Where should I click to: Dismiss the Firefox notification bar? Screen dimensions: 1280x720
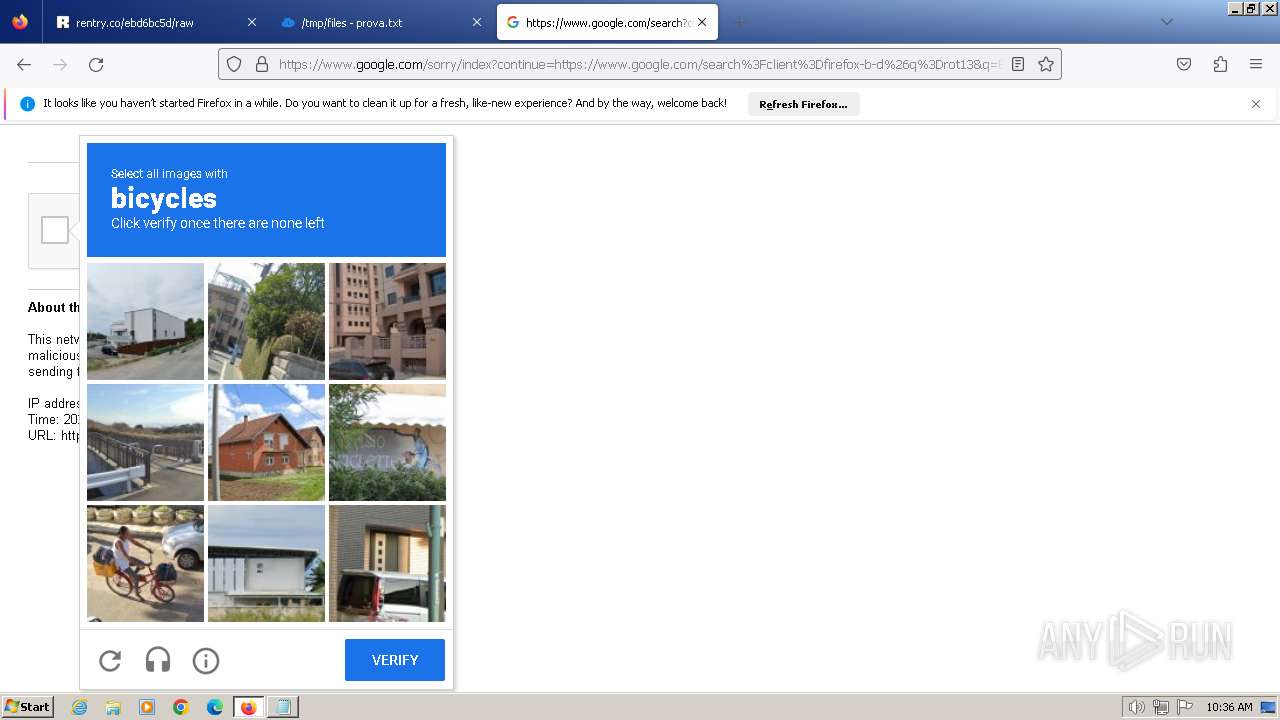coord(1256,104)
